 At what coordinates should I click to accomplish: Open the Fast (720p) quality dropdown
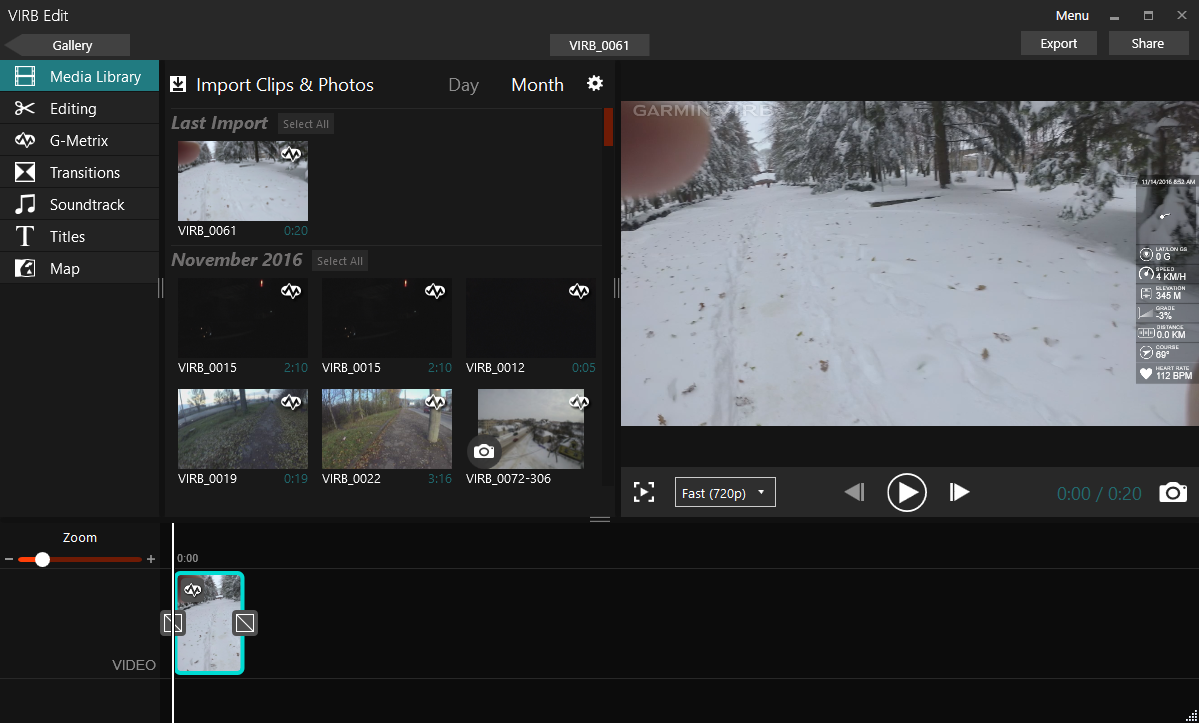pyautogui.click(x=725, y=492)
